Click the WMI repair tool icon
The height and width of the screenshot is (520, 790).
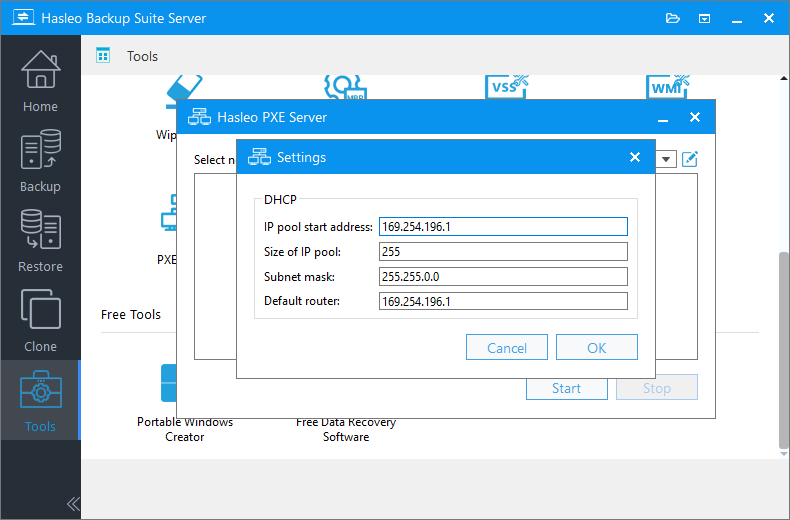(x=668, y=87)
